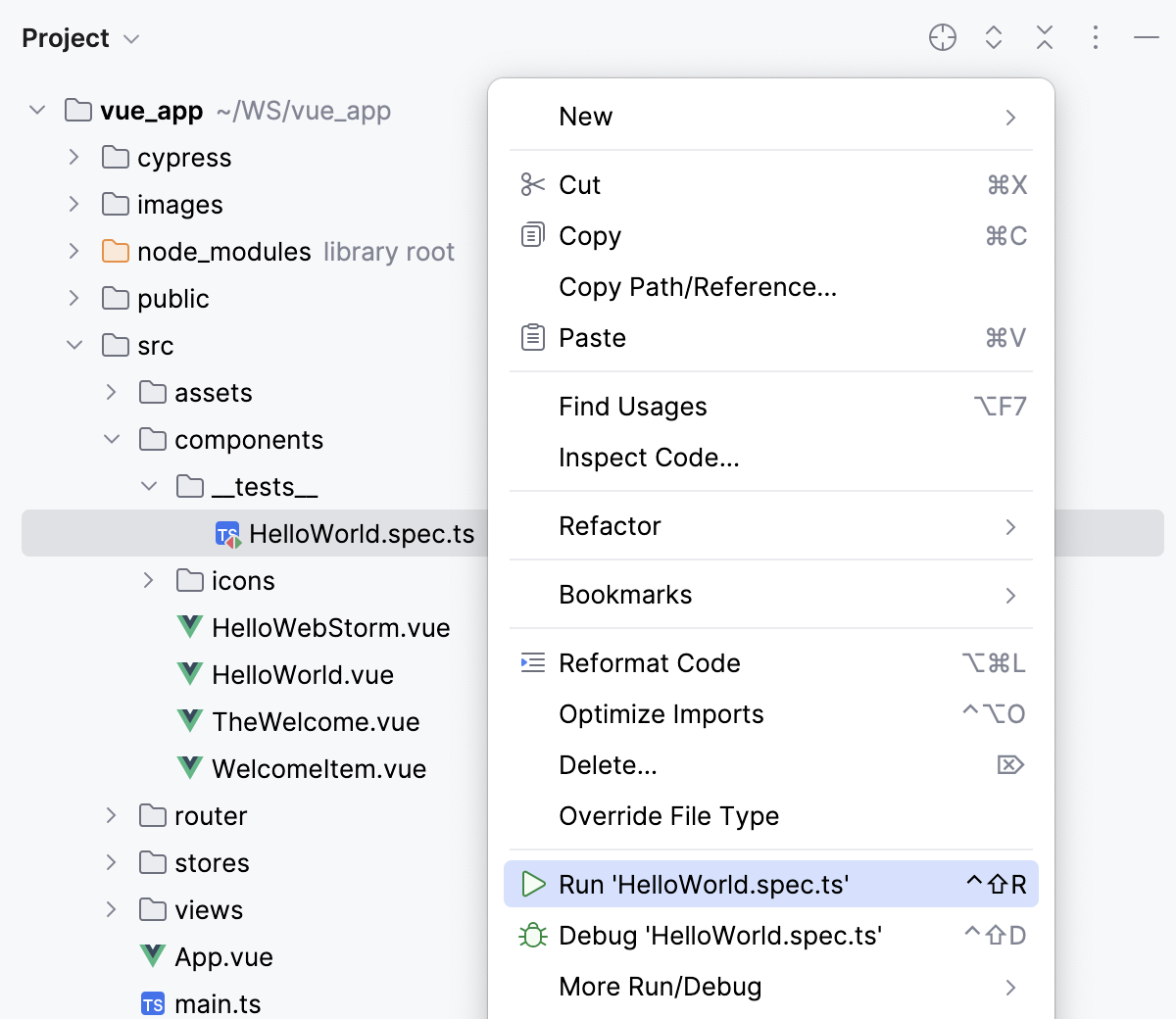Image resolution: width=1176 pixels, height=1019 pixels.
Task: Select Override File Type in context menu
Action: click(x=668, y=815)
